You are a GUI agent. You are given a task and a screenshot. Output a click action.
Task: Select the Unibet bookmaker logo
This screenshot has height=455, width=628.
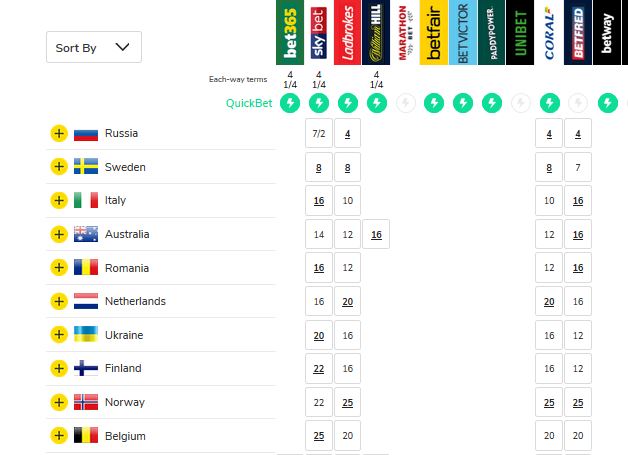pos(521,33)
